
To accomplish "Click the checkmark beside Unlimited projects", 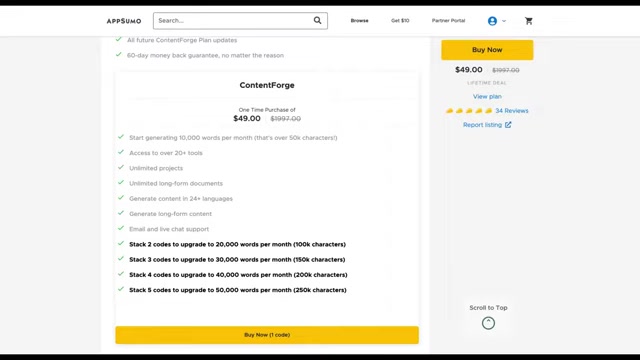I will click(121, 167).
